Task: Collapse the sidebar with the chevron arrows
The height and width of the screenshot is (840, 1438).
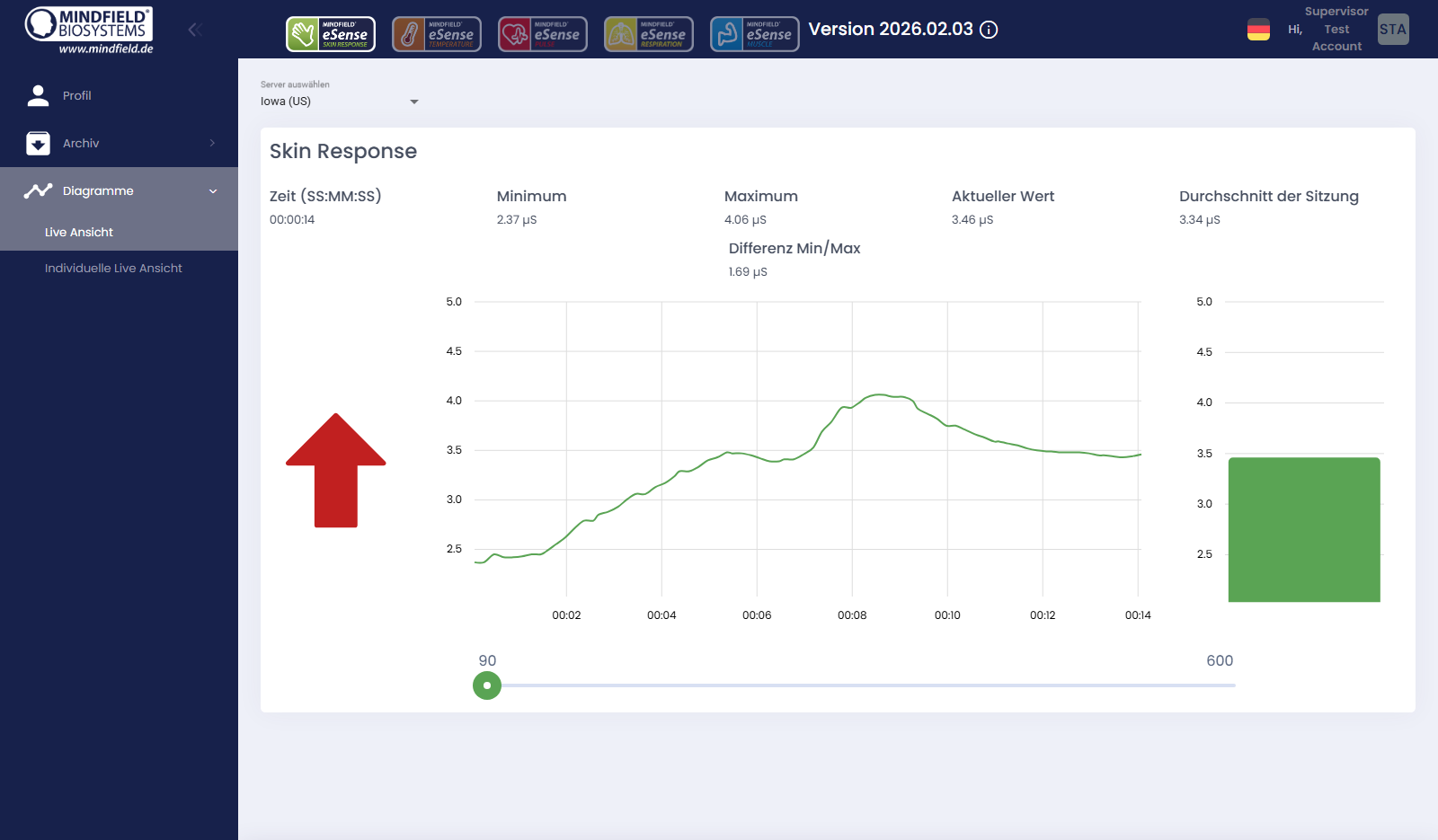Action: (x=194, y=29)
